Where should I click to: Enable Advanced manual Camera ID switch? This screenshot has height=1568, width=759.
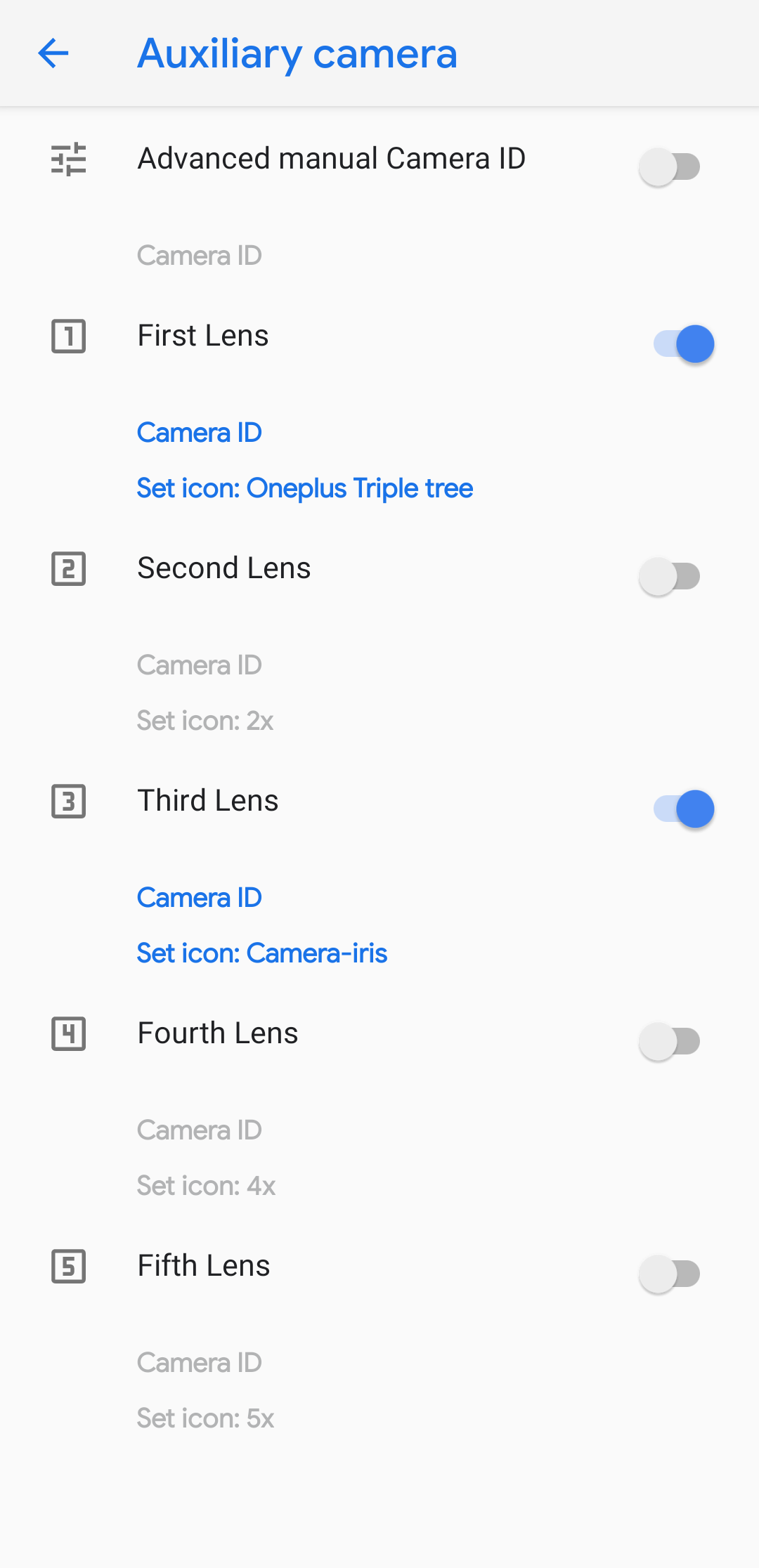(670, 167)
